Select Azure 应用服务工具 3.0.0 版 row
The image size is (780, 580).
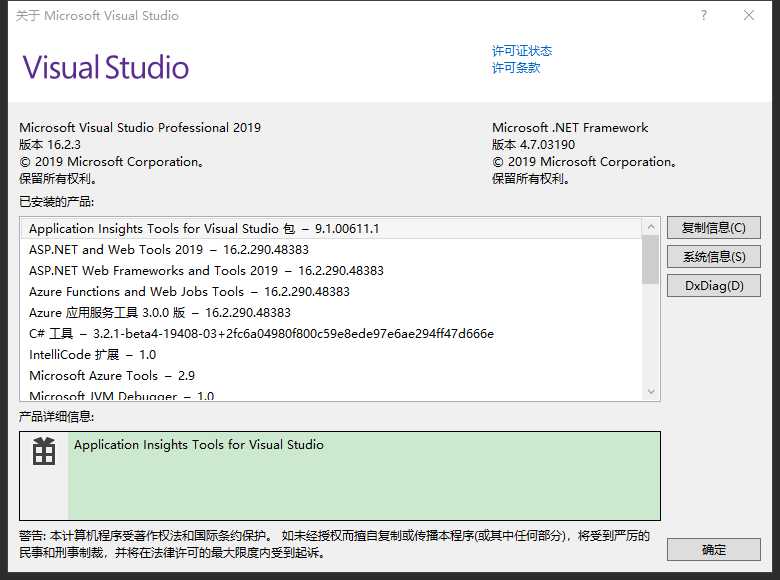pos(331,312)
